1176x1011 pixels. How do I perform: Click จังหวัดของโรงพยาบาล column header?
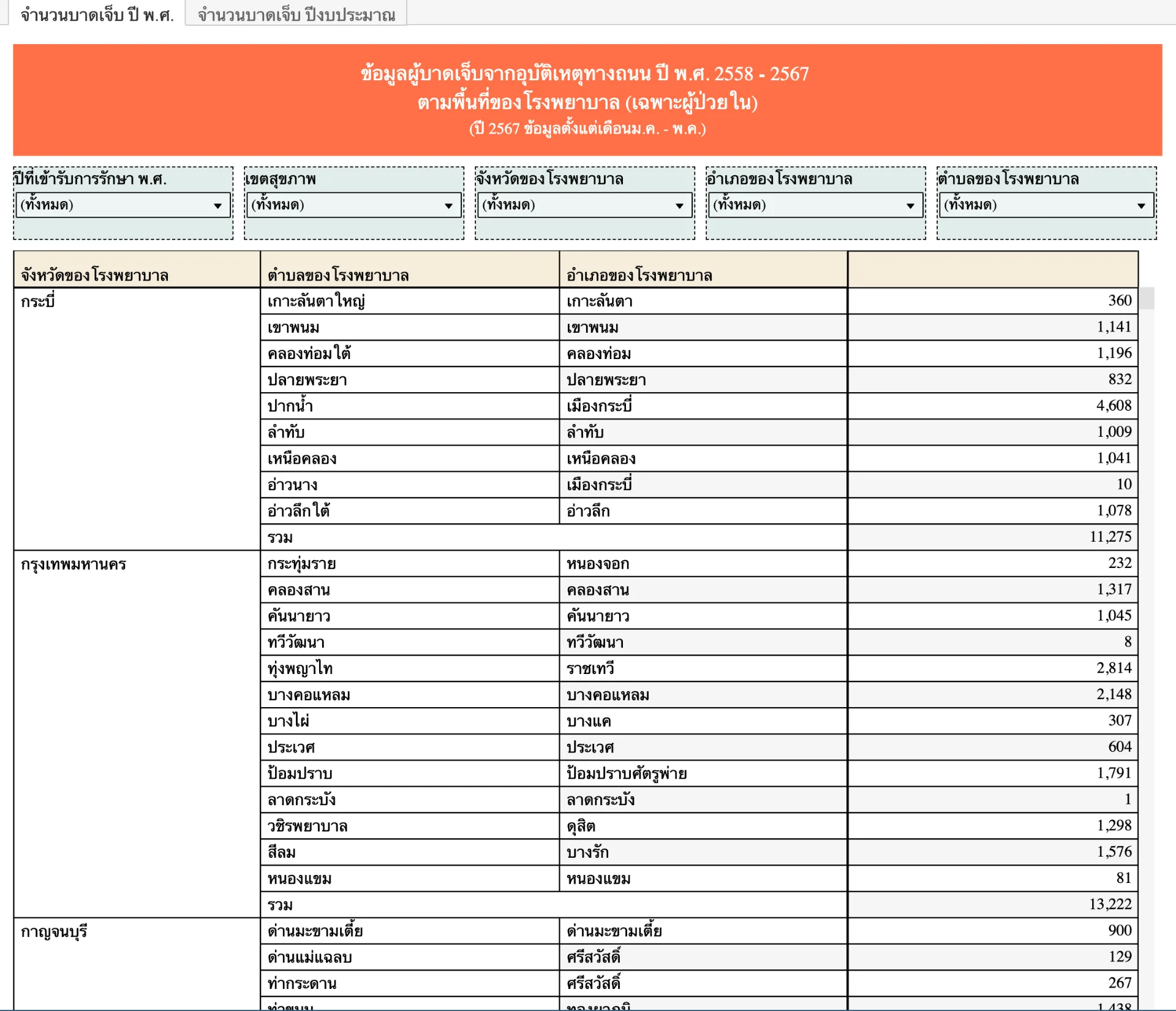coord(137,270)
